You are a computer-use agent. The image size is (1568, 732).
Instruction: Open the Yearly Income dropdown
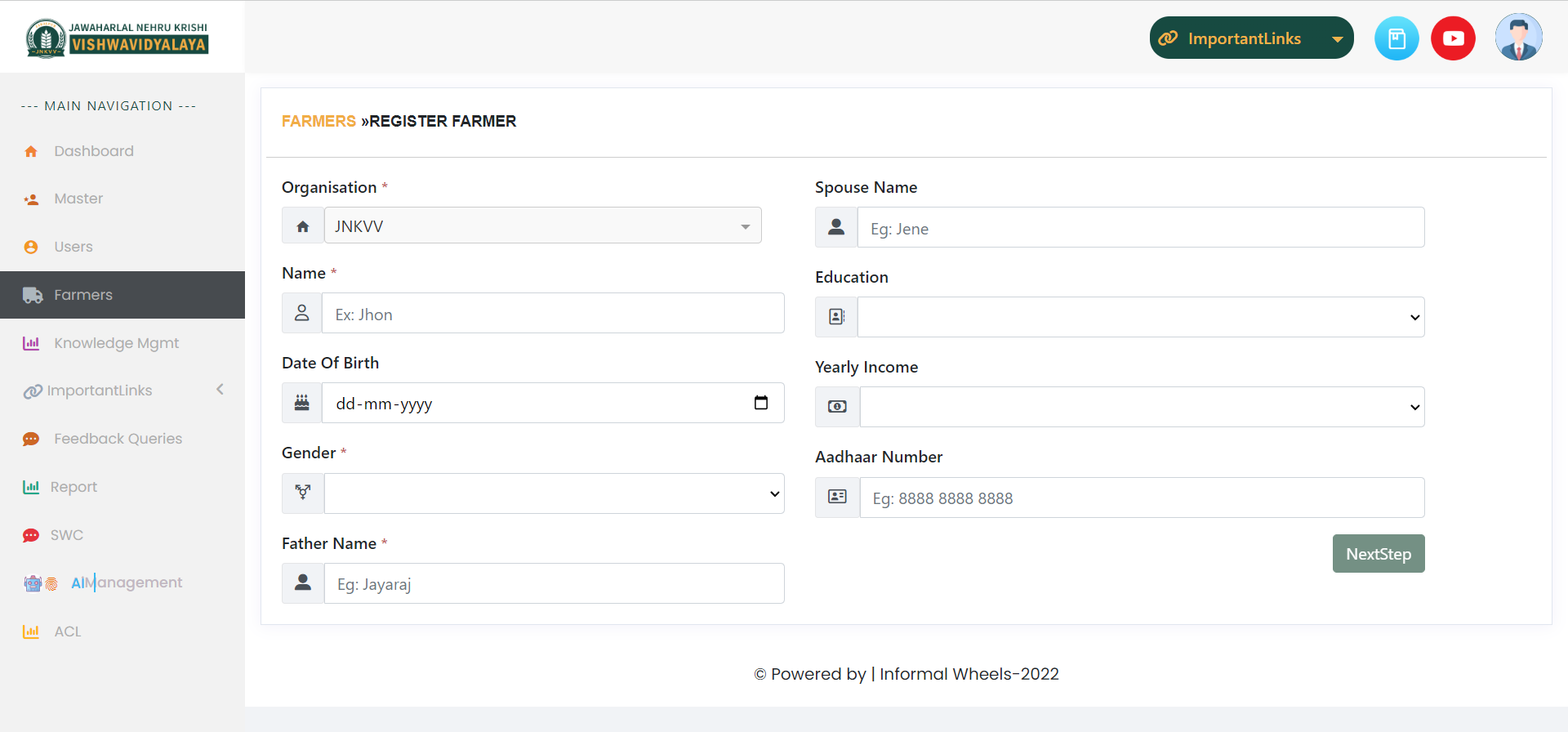click(x=1142, y=407)
